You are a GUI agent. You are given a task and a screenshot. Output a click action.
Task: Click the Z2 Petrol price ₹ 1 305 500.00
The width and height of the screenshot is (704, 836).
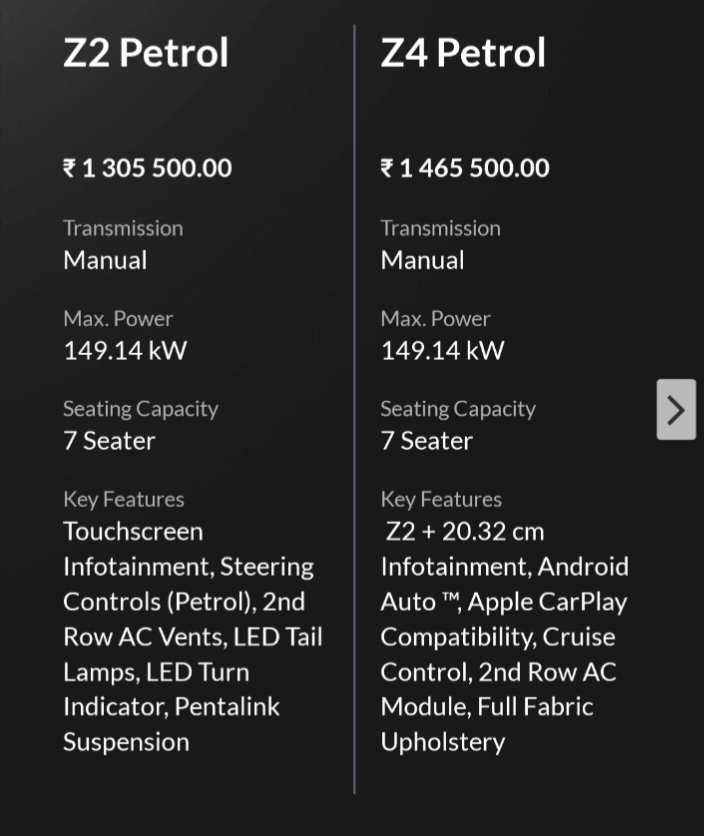[148, 168]
